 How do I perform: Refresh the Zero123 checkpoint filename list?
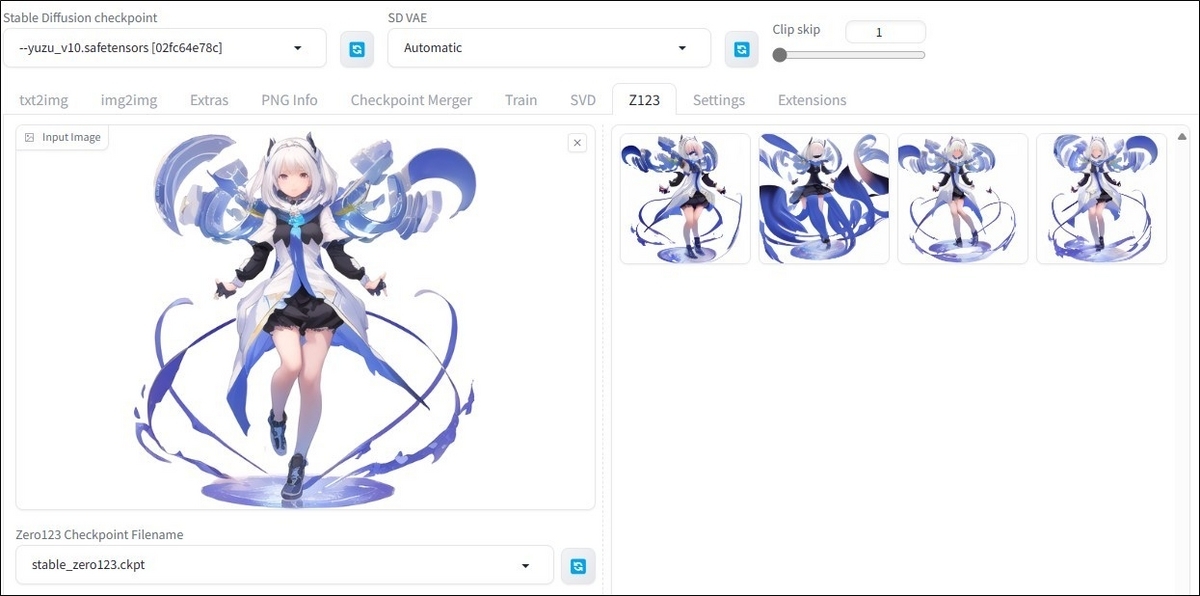(578, 566)
